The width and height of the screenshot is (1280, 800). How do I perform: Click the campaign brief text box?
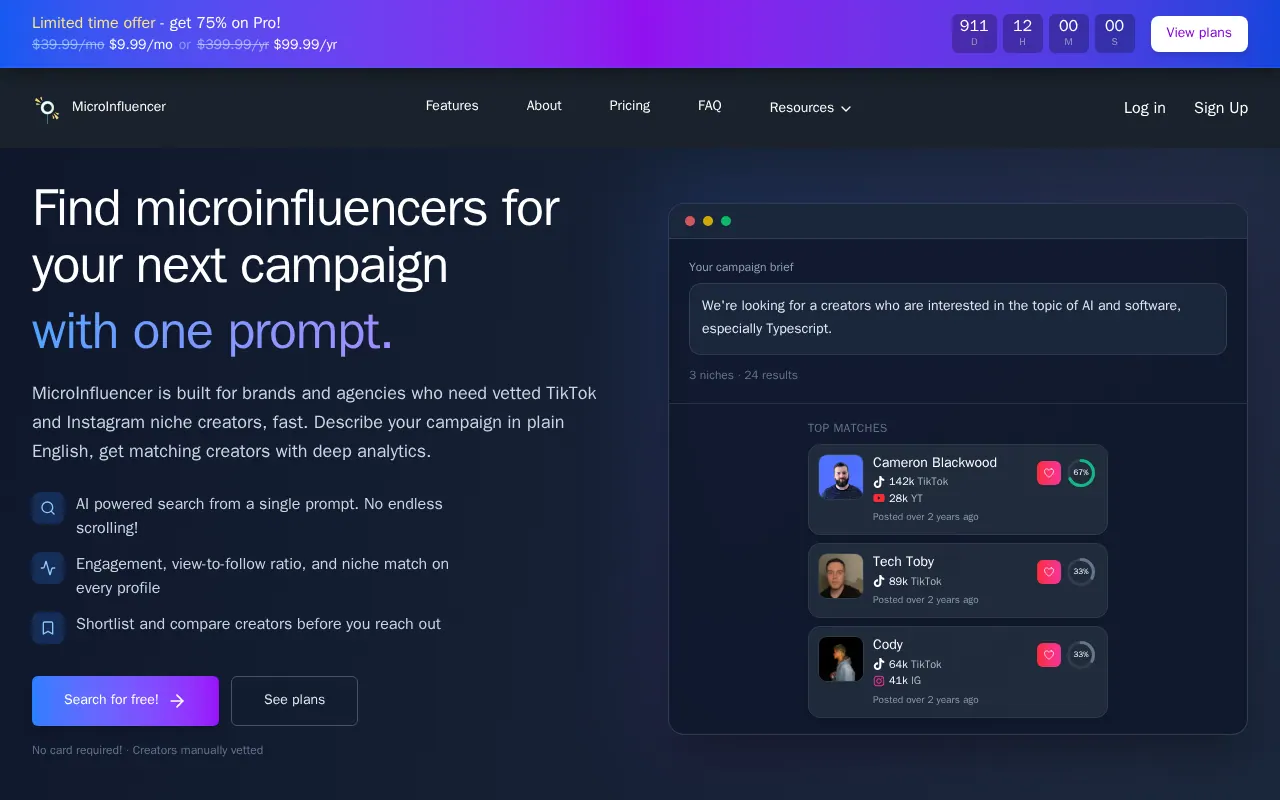(958, 319)
